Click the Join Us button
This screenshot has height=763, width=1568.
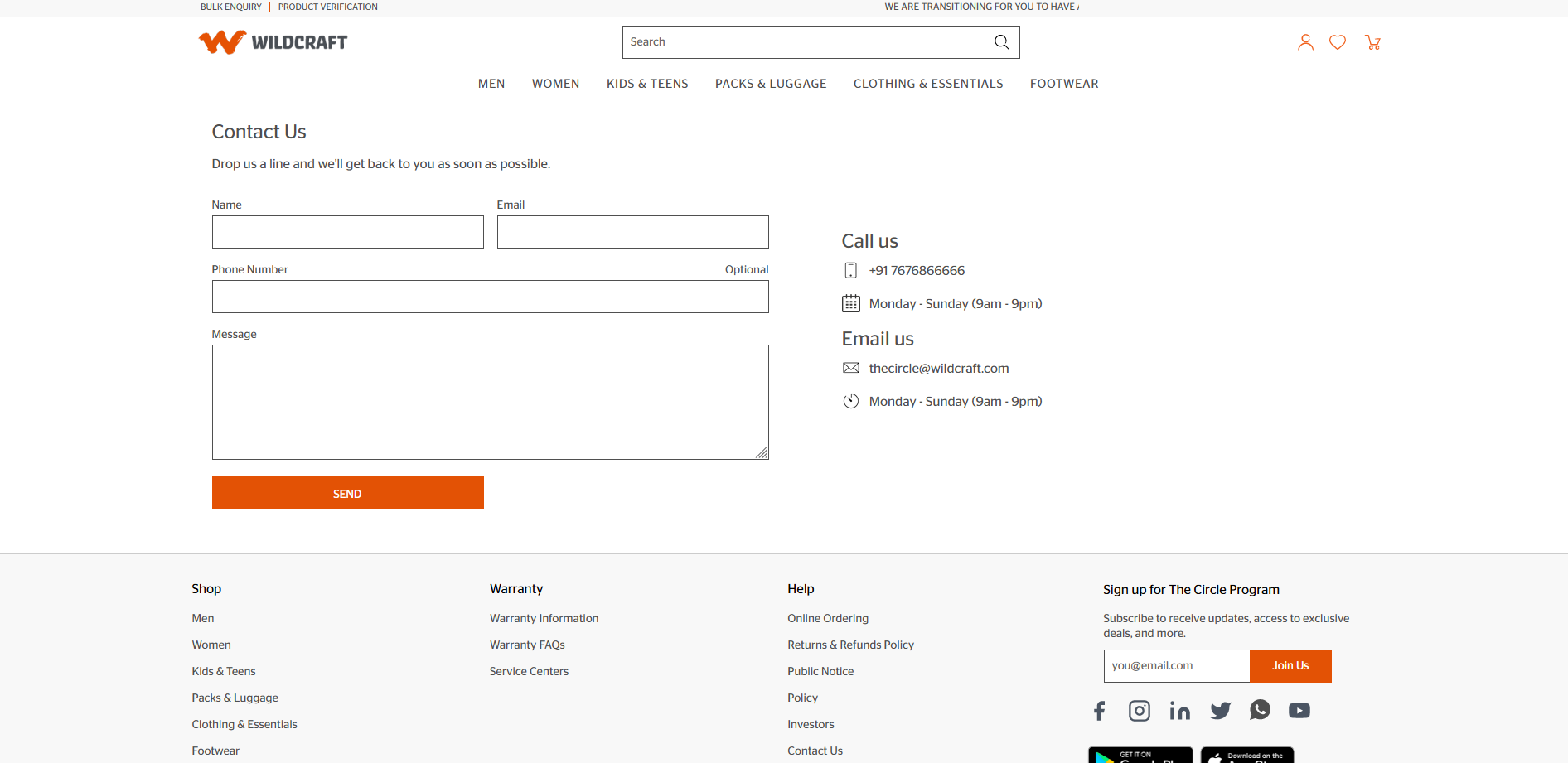point(1290,666)
